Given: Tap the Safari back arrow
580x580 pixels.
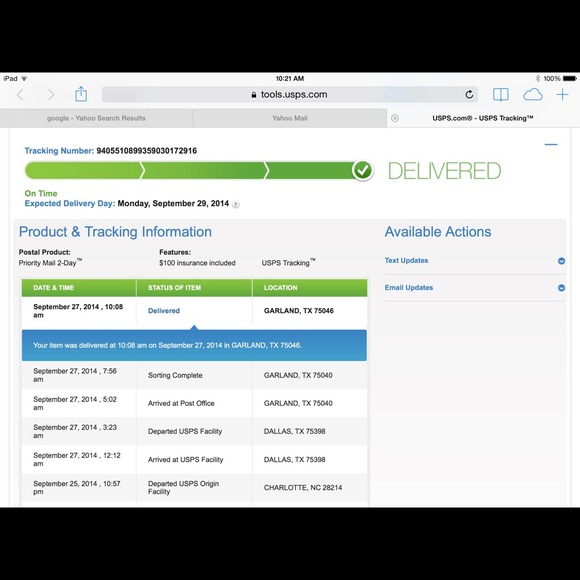Looking at the screenshot, I should tap(20, 95).
